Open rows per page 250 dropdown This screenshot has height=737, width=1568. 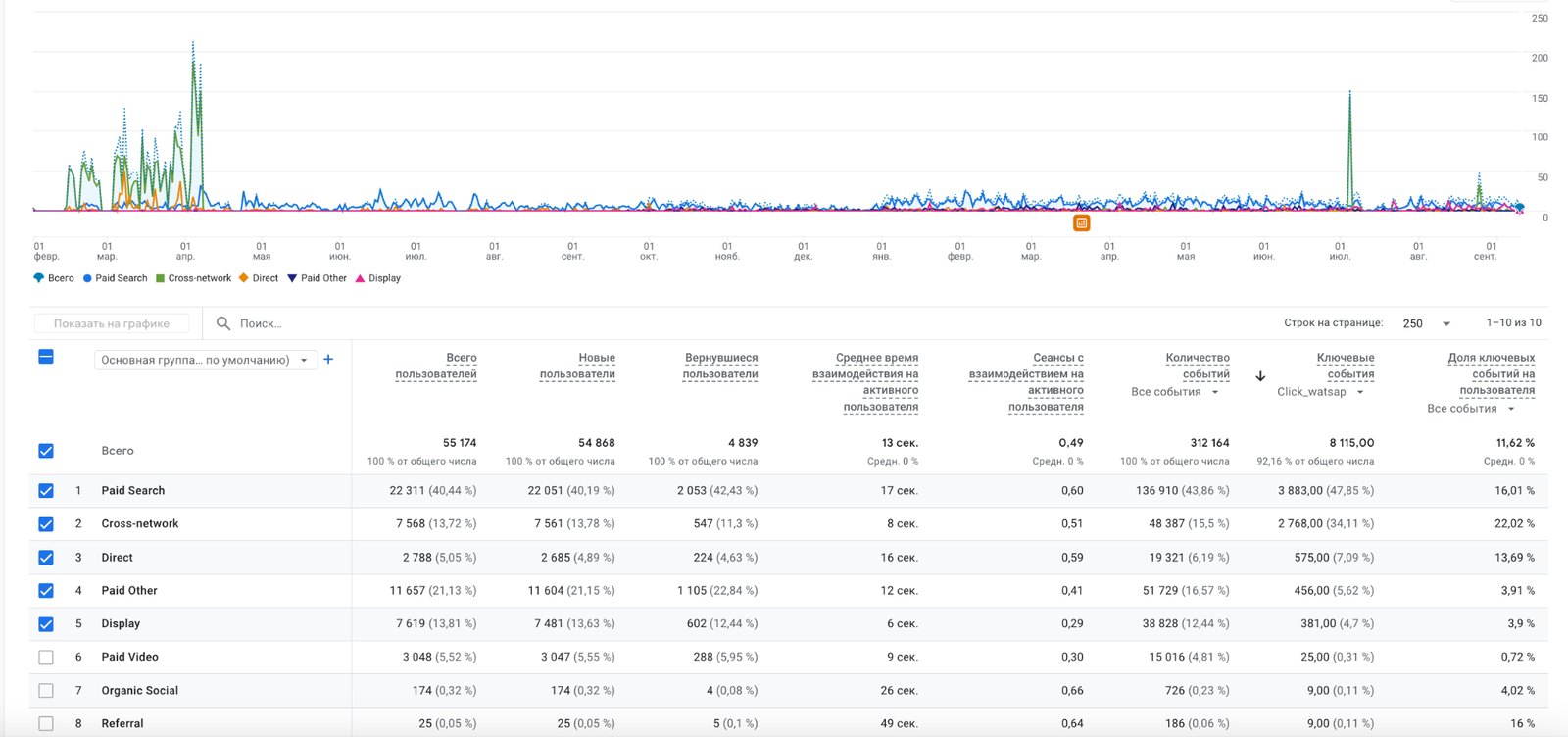(1426, 323)
